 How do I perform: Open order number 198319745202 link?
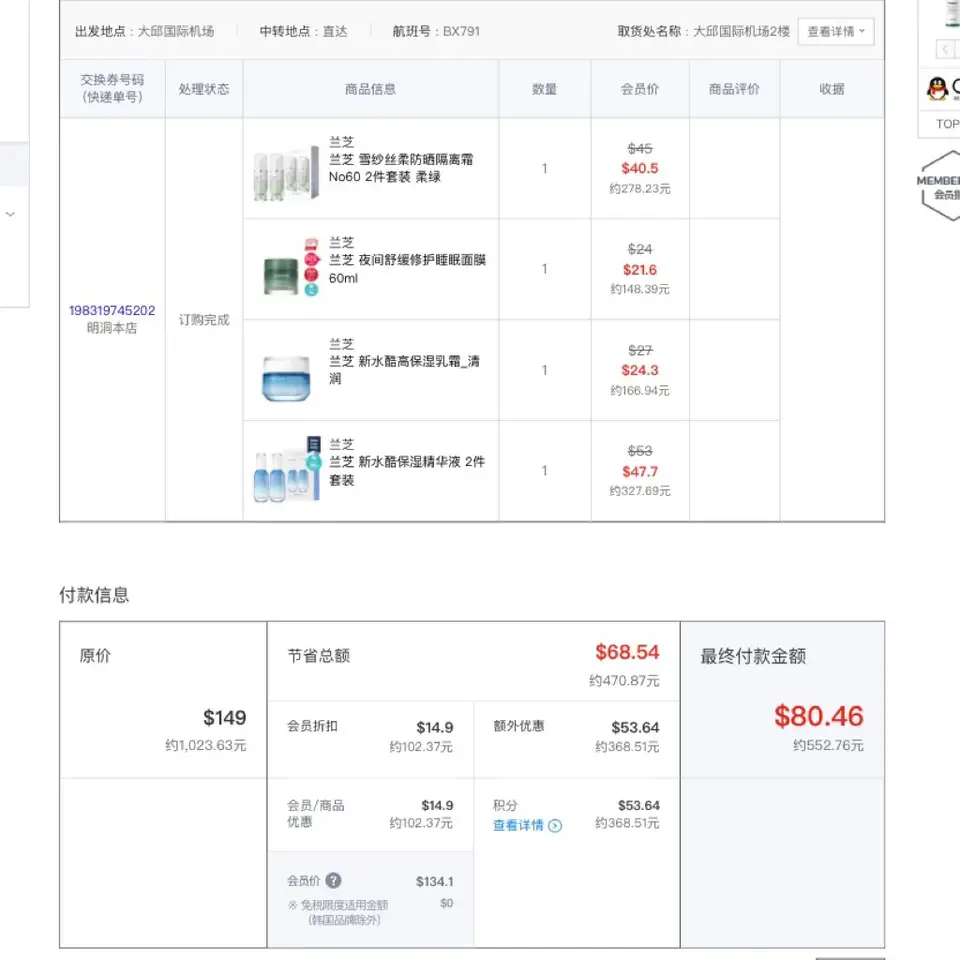(x=112, y=310)
